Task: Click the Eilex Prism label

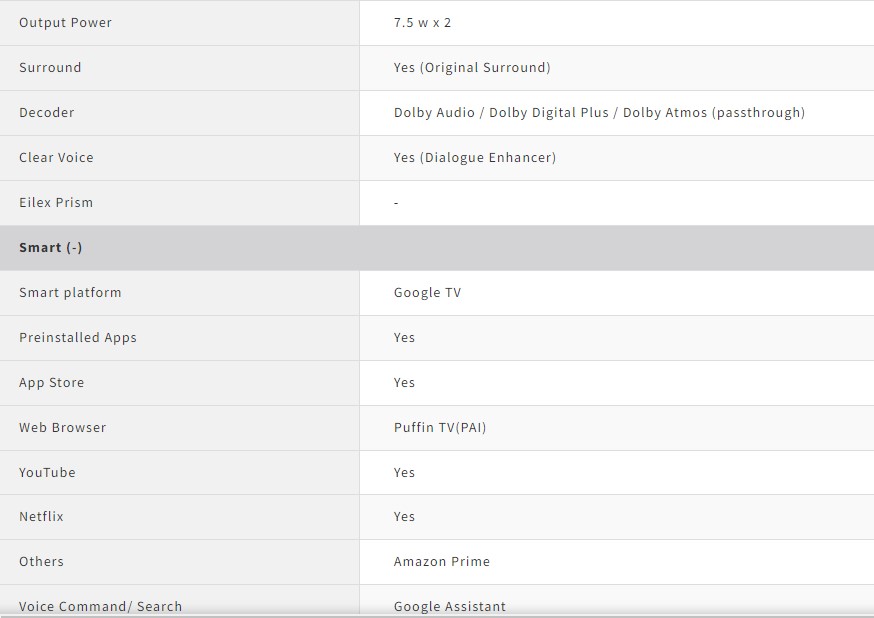Action: point(56,203)
